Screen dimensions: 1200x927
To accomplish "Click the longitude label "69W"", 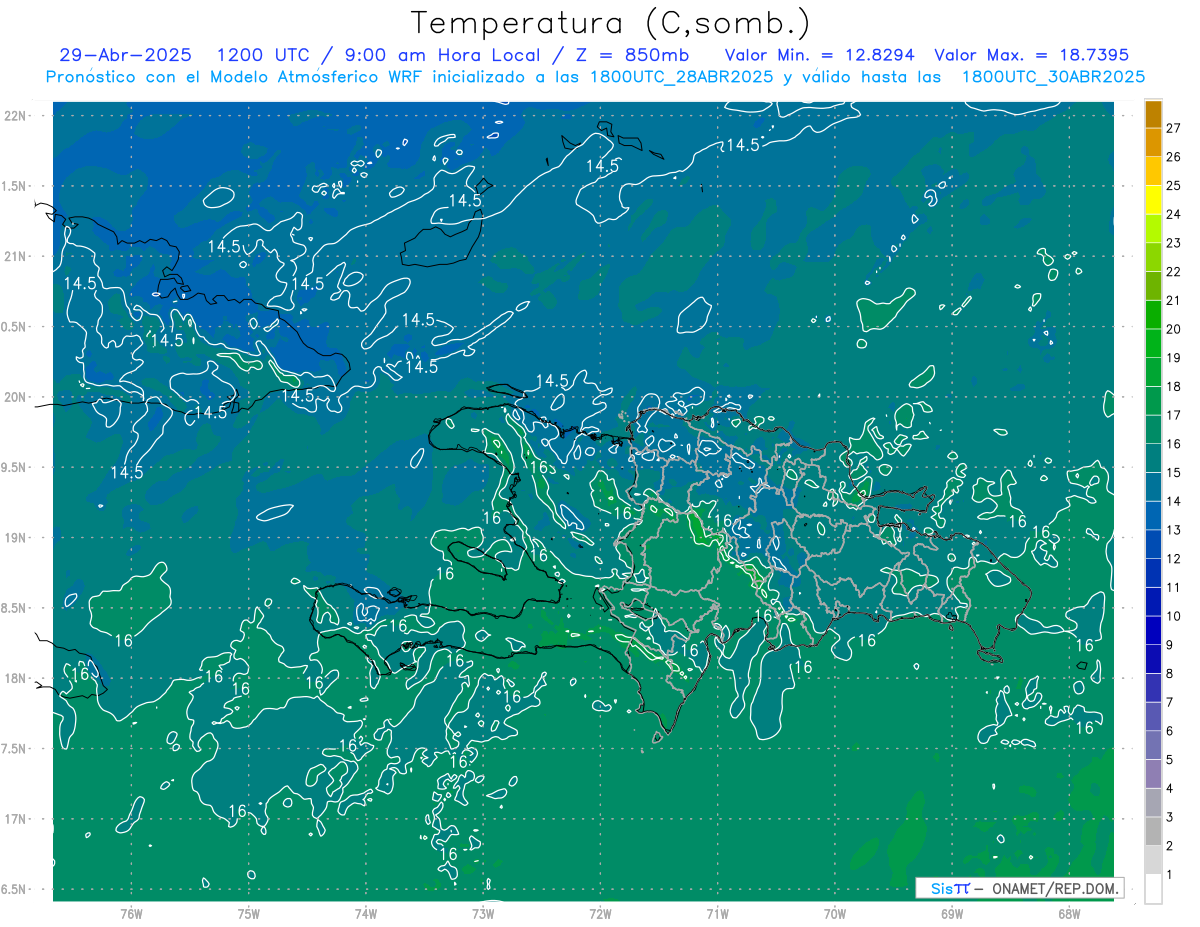I will (952, 914).
